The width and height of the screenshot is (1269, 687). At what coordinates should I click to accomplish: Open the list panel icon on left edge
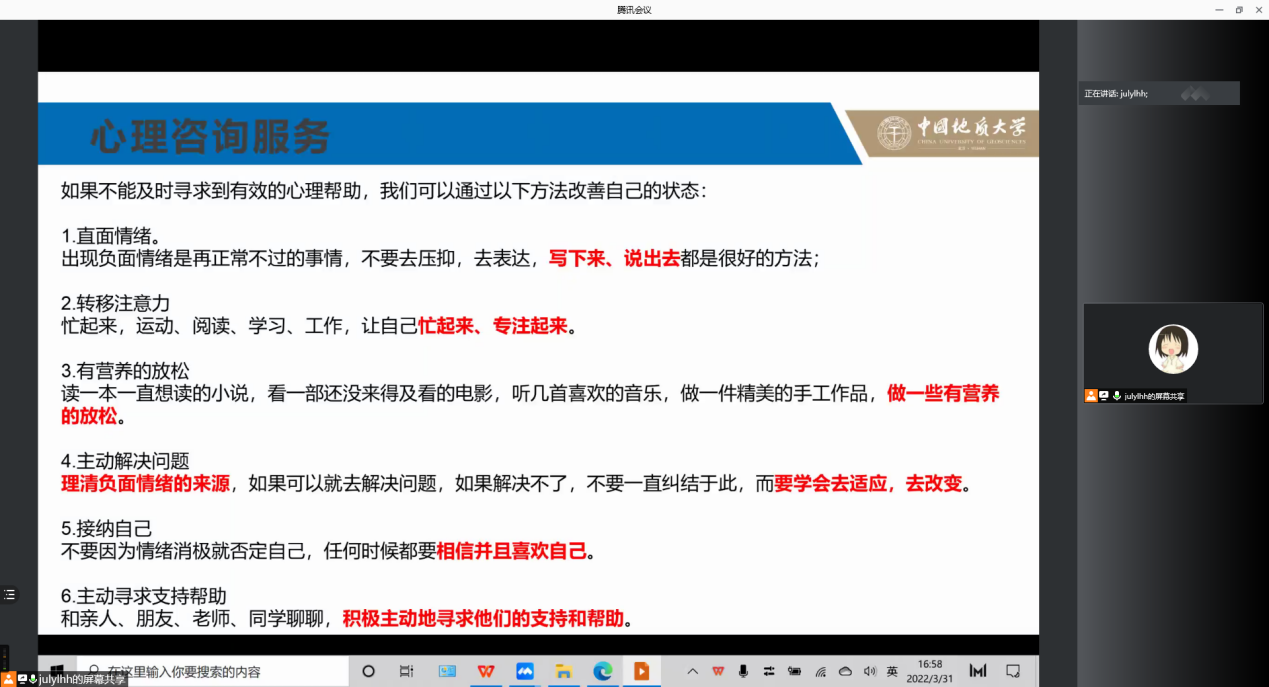coord(9,594)
